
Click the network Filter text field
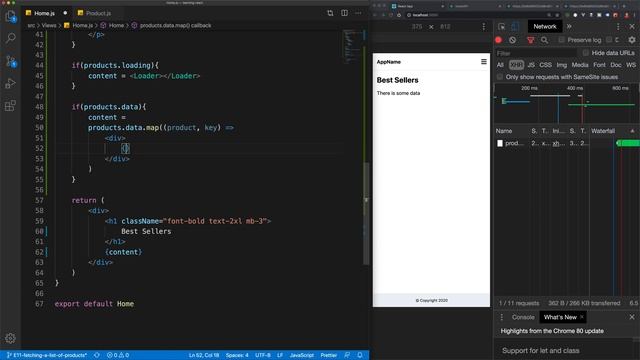(536, 53)
